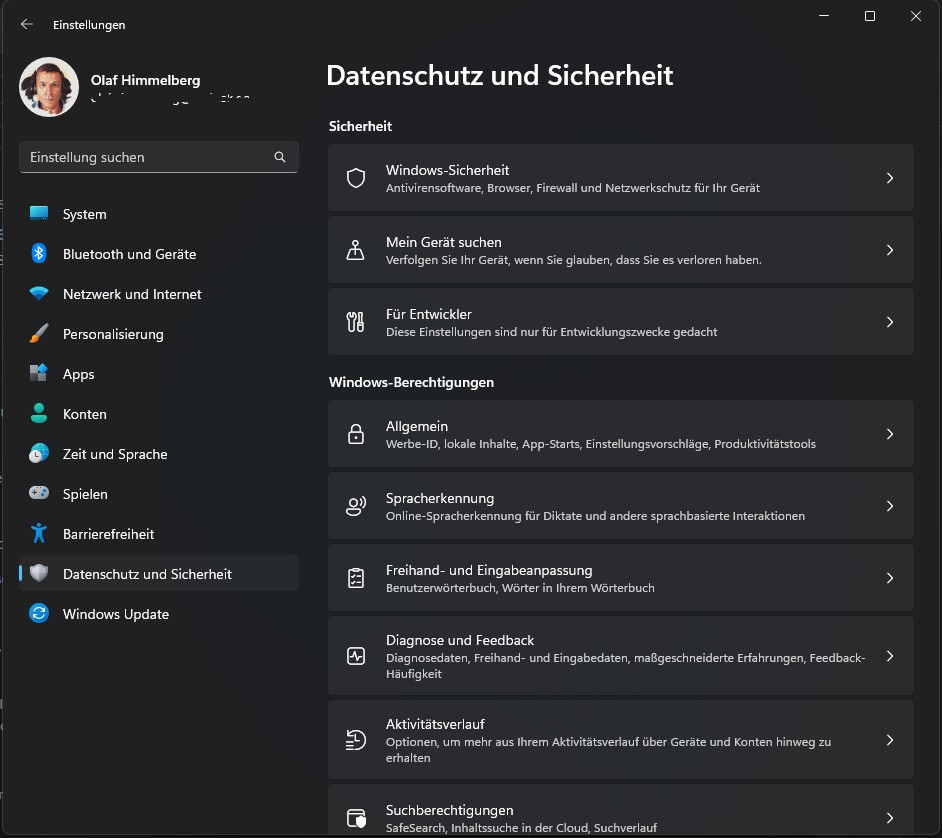Click the Windows-Sicherheit shield icon
Image resolution: width=942 pixels, height=838 pixels.
tap(356, 178)
